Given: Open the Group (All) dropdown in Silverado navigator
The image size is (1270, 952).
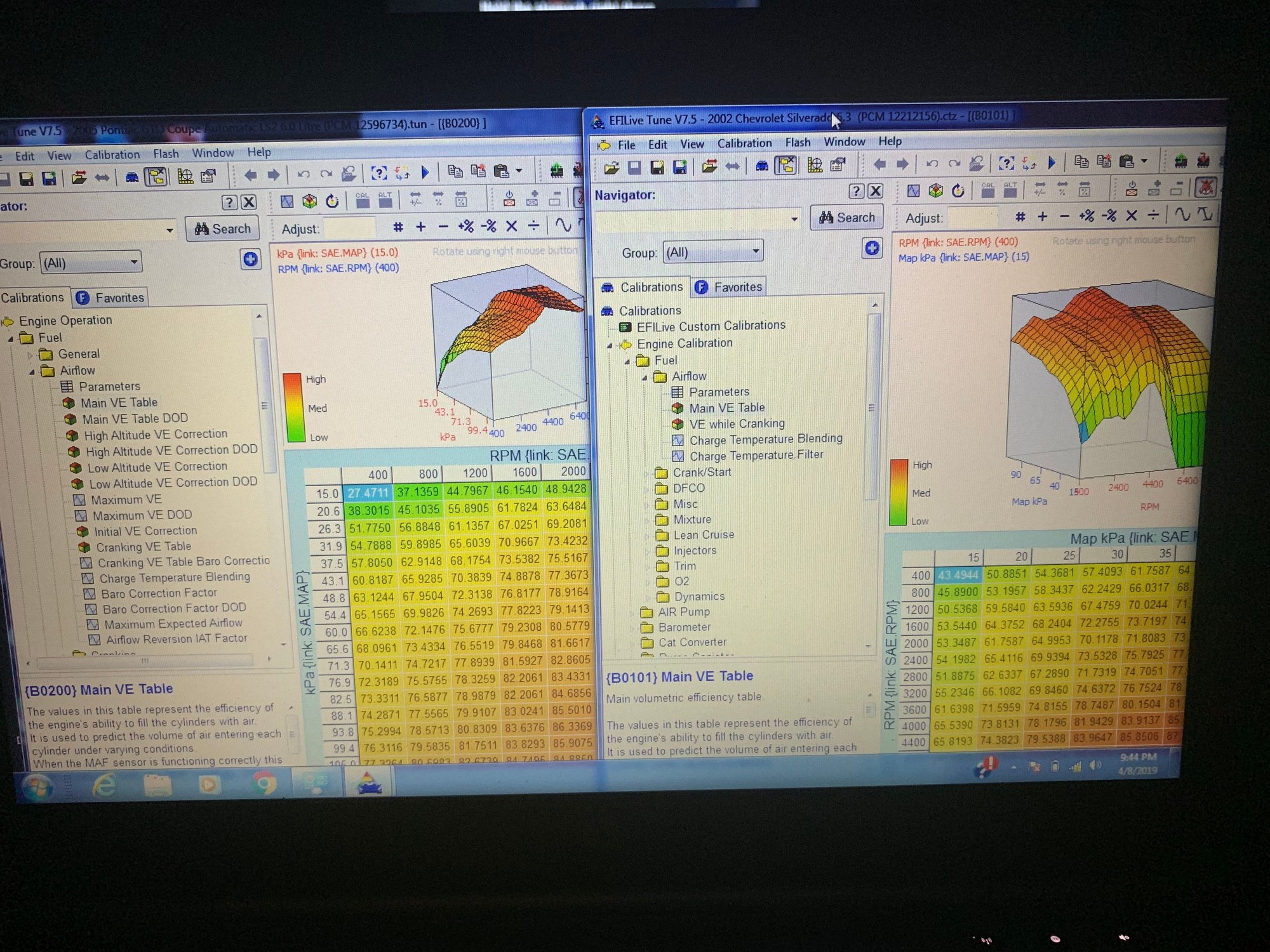Looking at the screenshot, I should [755, 251].
